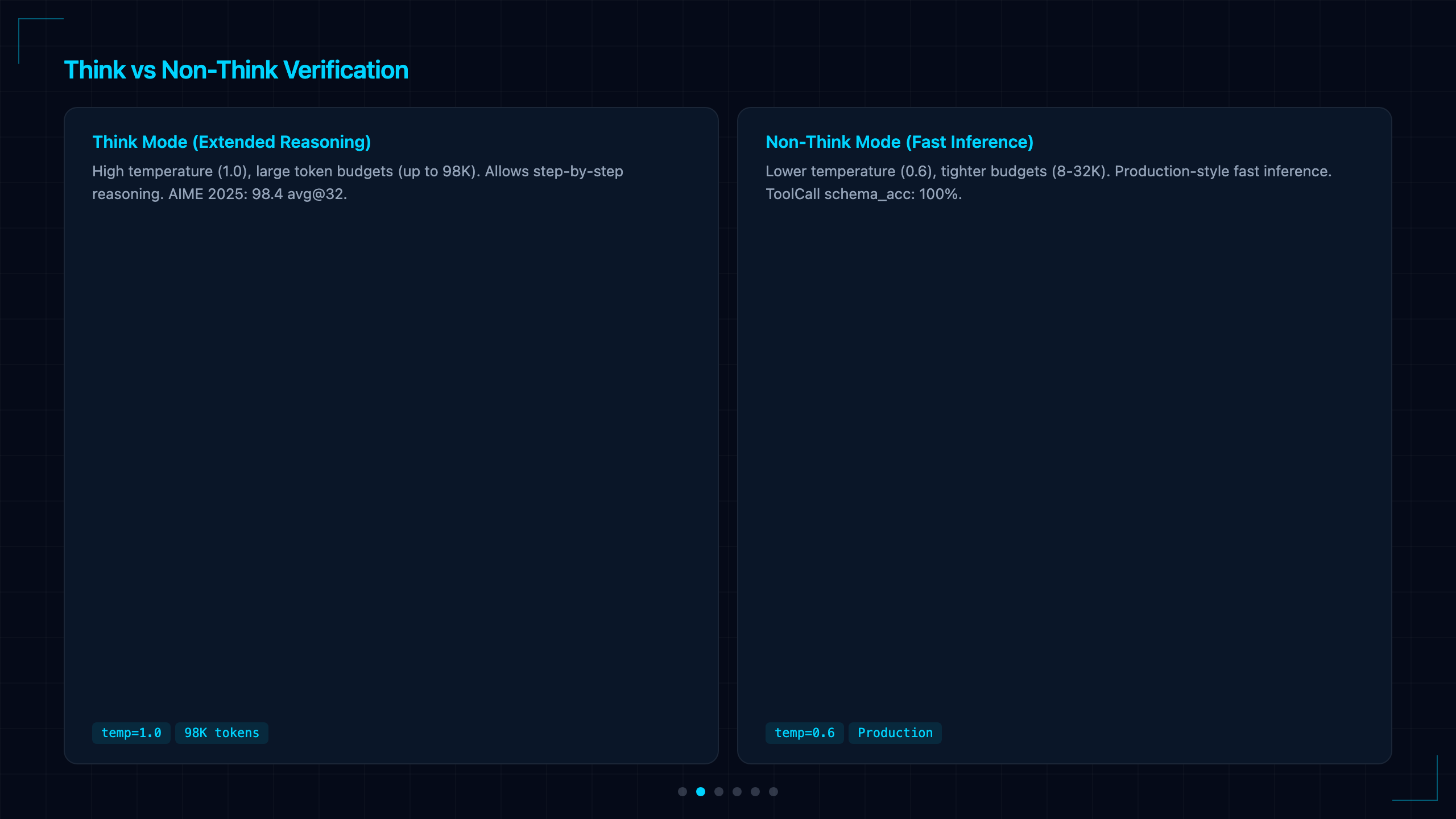Viewport: 1456px width, 819px height.
Task: Click the Production tag
Action: pyautogui.click(x=895, y=733)
